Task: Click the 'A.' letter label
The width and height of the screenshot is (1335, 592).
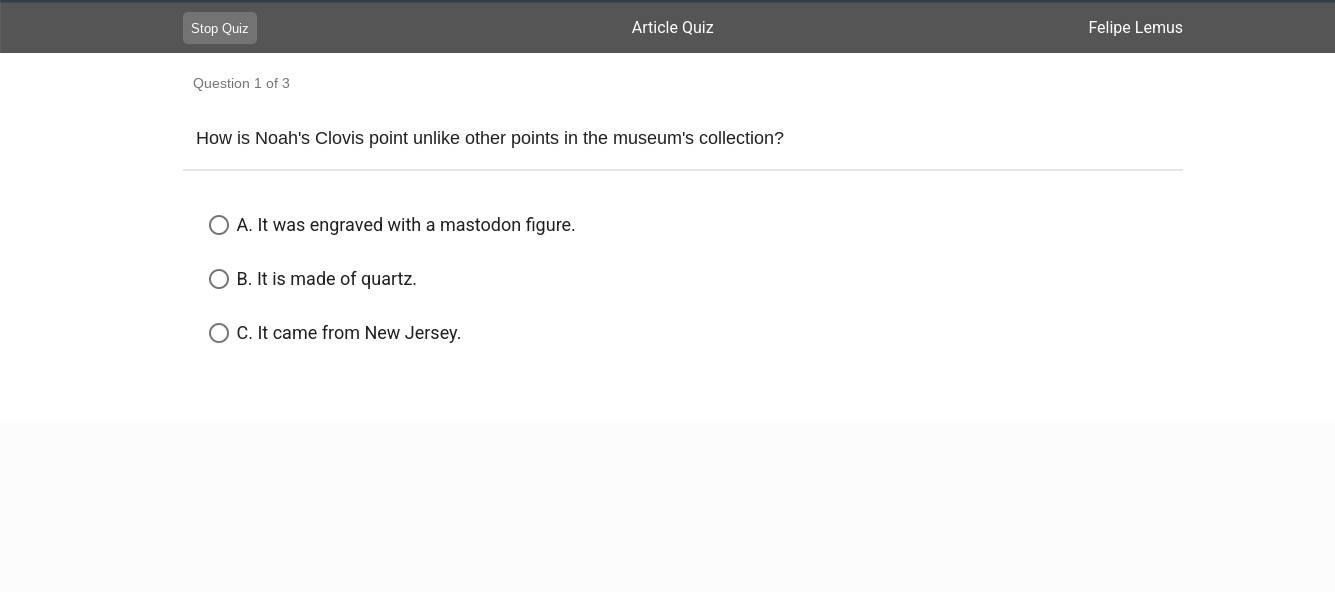Action: [244, 225]
